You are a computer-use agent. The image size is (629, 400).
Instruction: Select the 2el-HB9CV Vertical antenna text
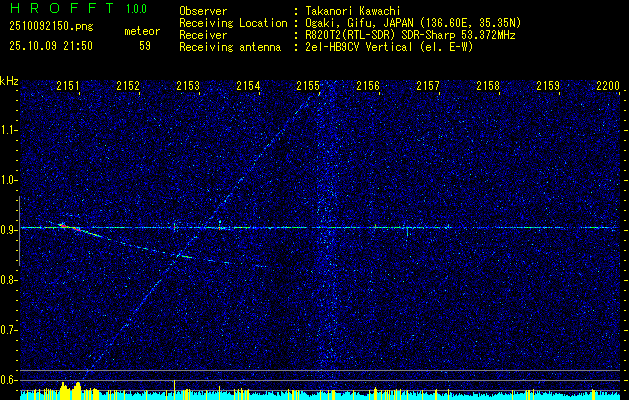click(x=389, y=47)
